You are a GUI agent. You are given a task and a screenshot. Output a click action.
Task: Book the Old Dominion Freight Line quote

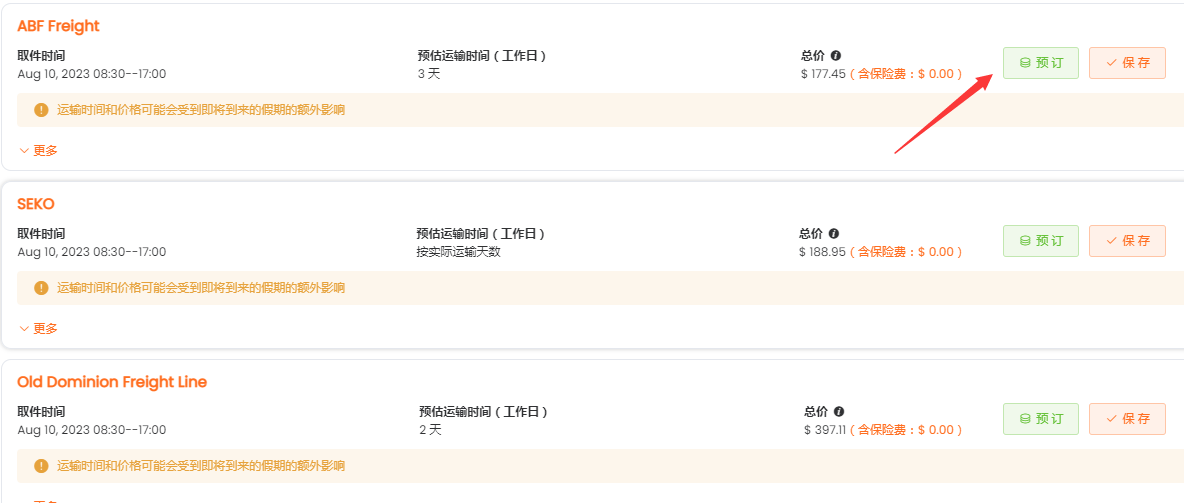(x=1040, y=419)
